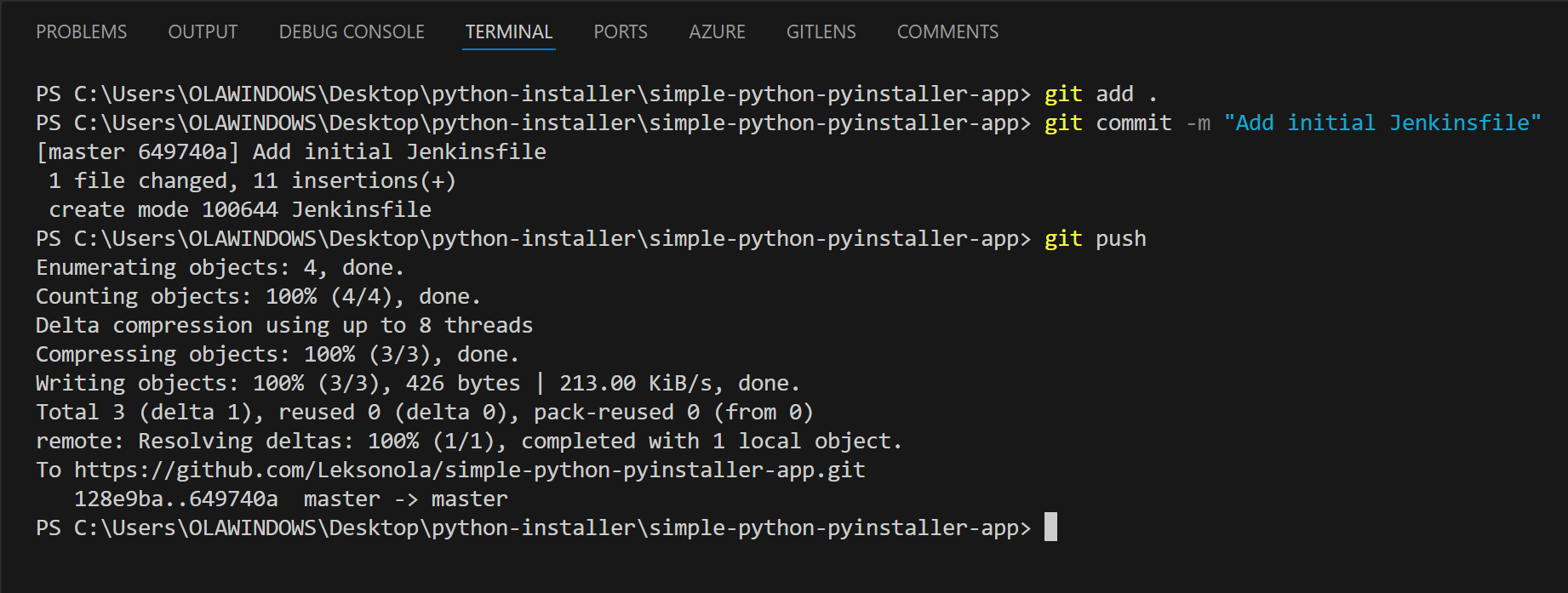Screen dimensions: 1568x593
Task: Click the "[master 649740a] Add initial Jenkinsfile" line
Action: pyautogui.click(x=291, y=151)
